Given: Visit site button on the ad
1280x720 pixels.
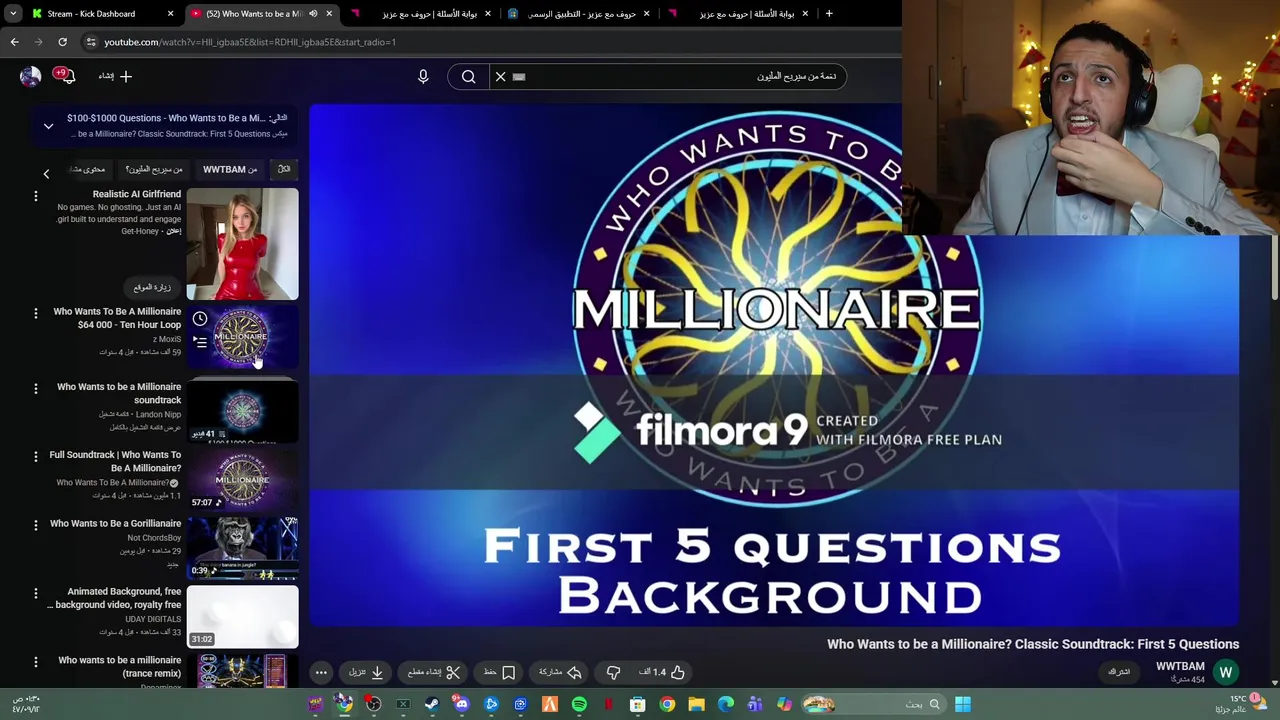Looking at the screenshot, I should [152, 287].
